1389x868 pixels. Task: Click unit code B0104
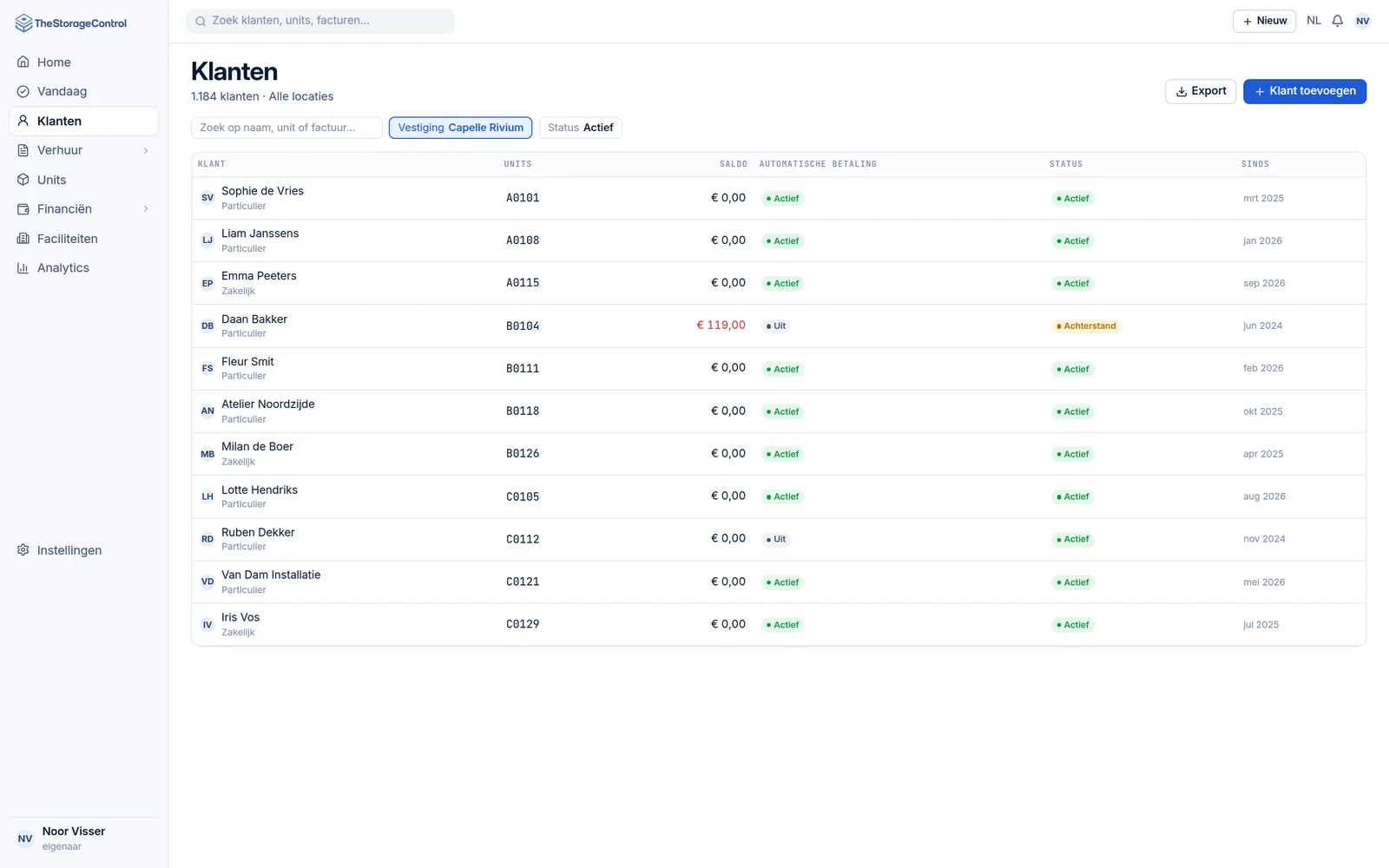pos(523,326)
